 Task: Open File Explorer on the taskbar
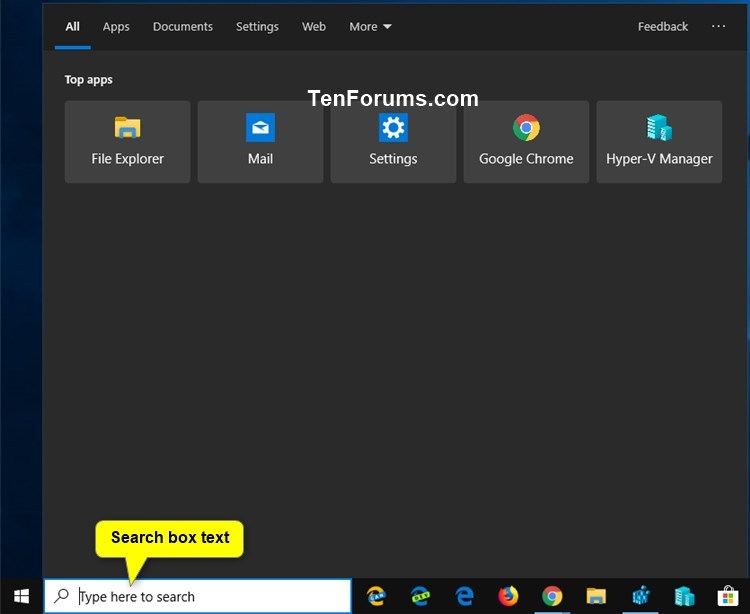pos(596,596)
